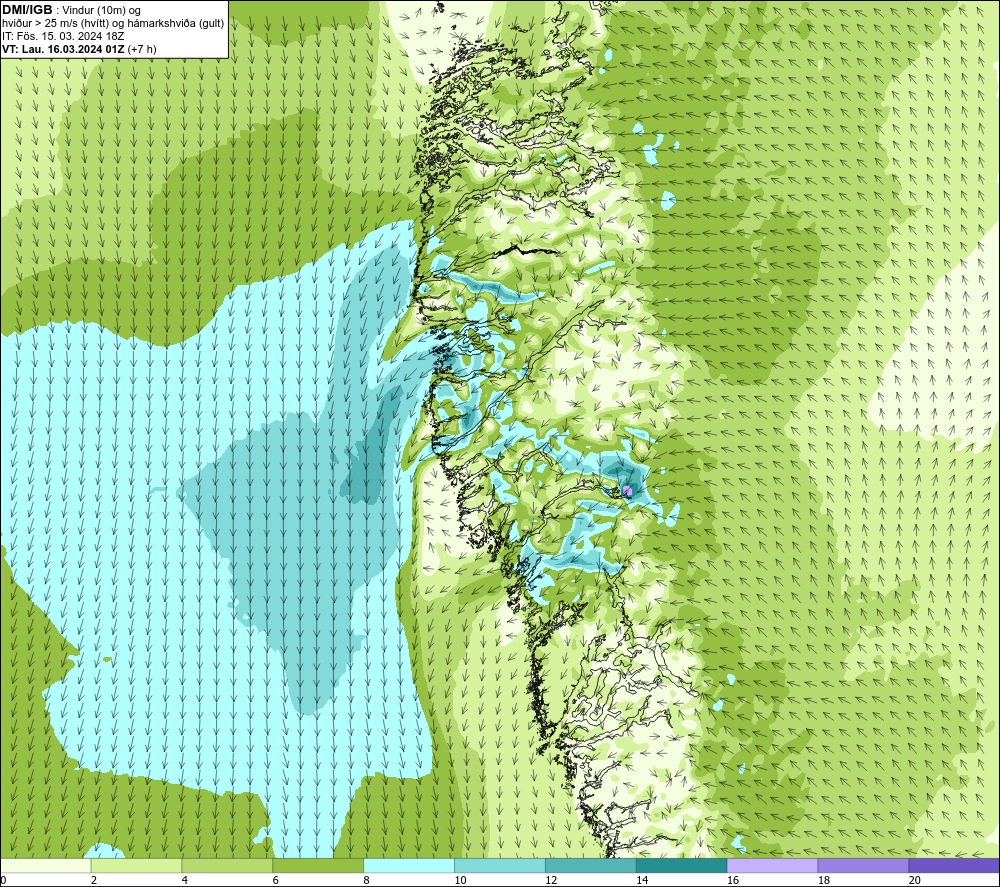Click the 0-2 m/s pale yellow legend swatch

click(46, 866)
